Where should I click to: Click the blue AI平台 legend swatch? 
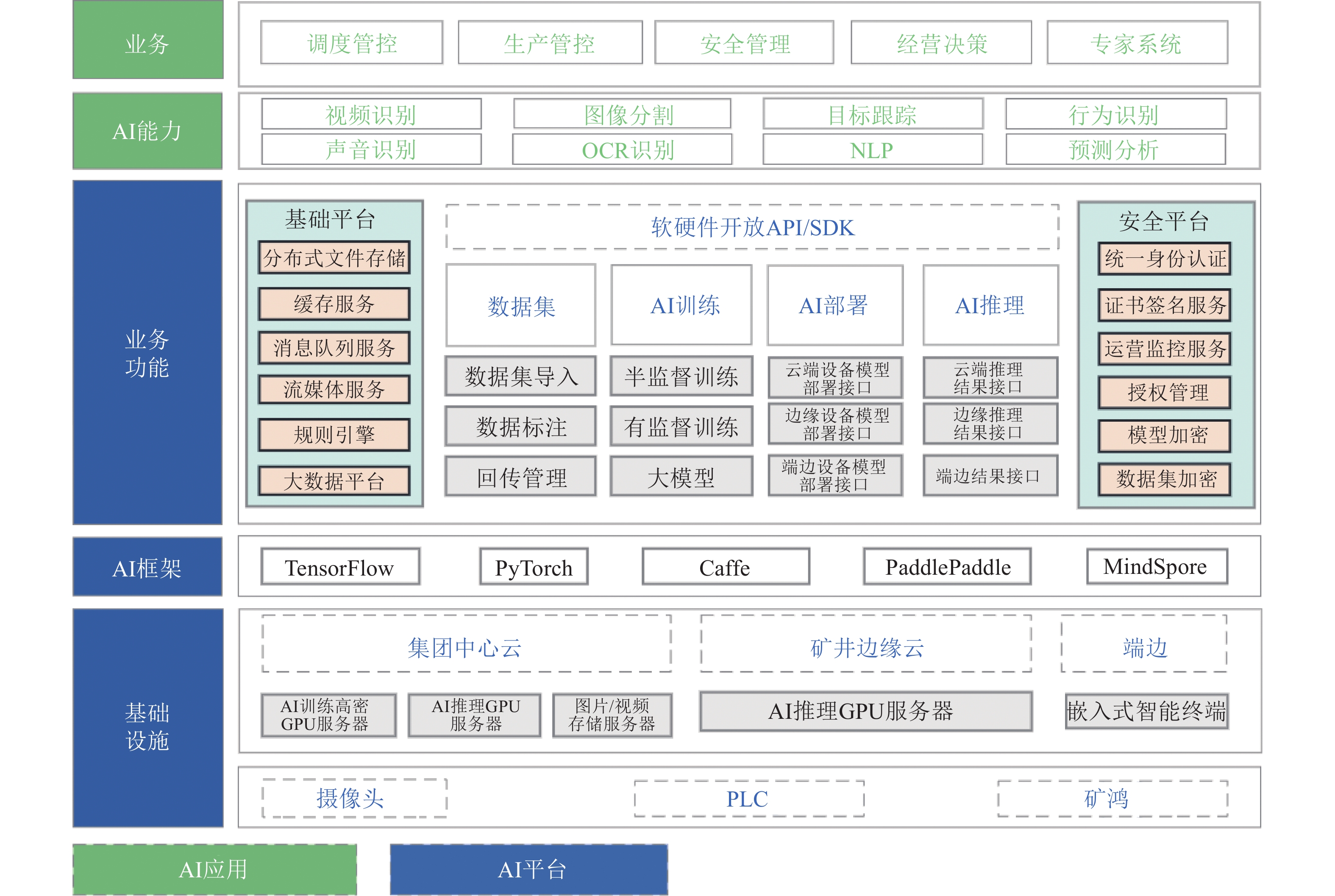click(528, 869)
